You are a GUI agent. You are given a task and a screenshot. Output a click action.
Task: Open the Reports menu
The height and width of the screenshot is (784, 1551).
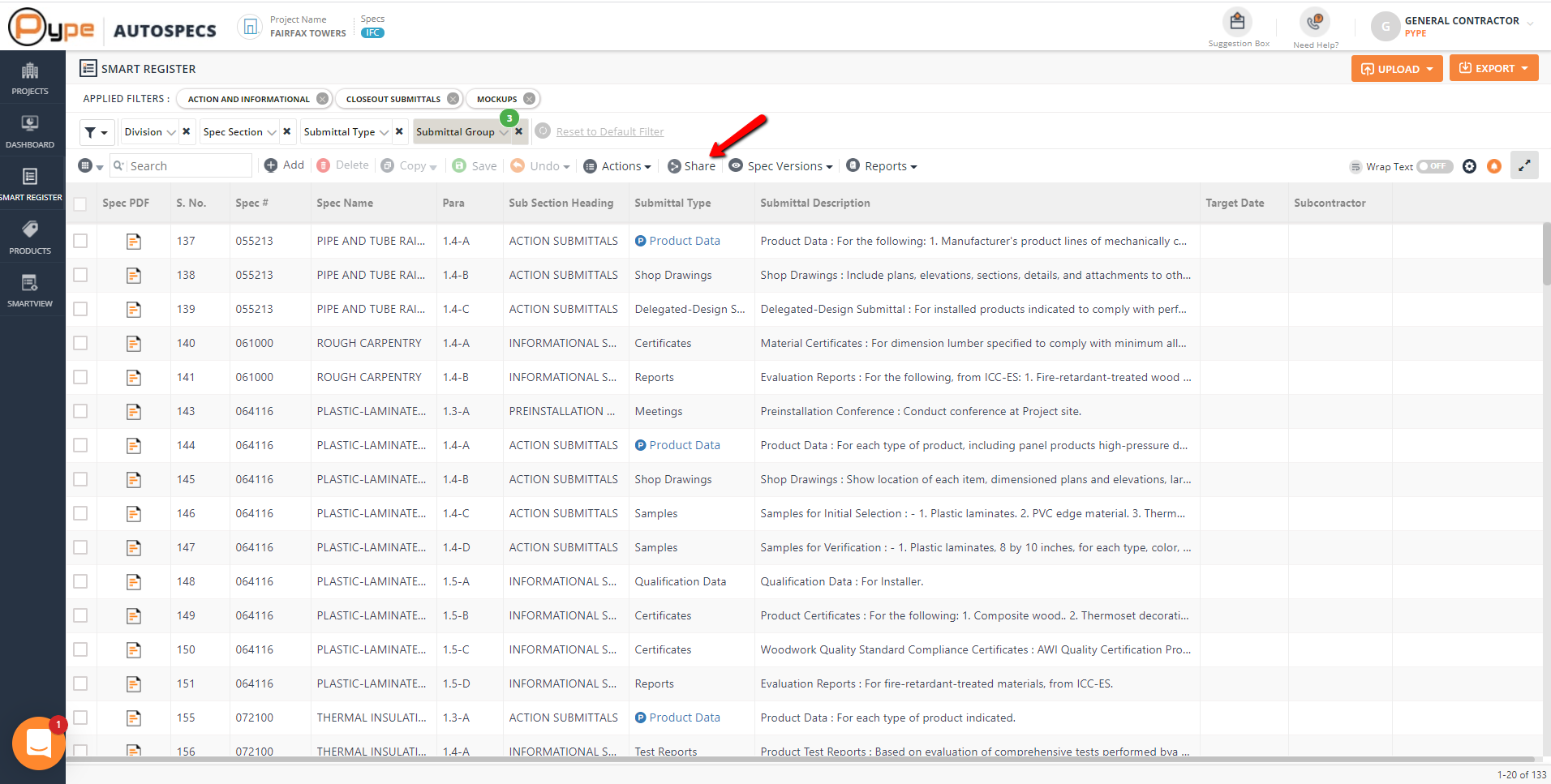pyautogui.click(x=882, y=166)
